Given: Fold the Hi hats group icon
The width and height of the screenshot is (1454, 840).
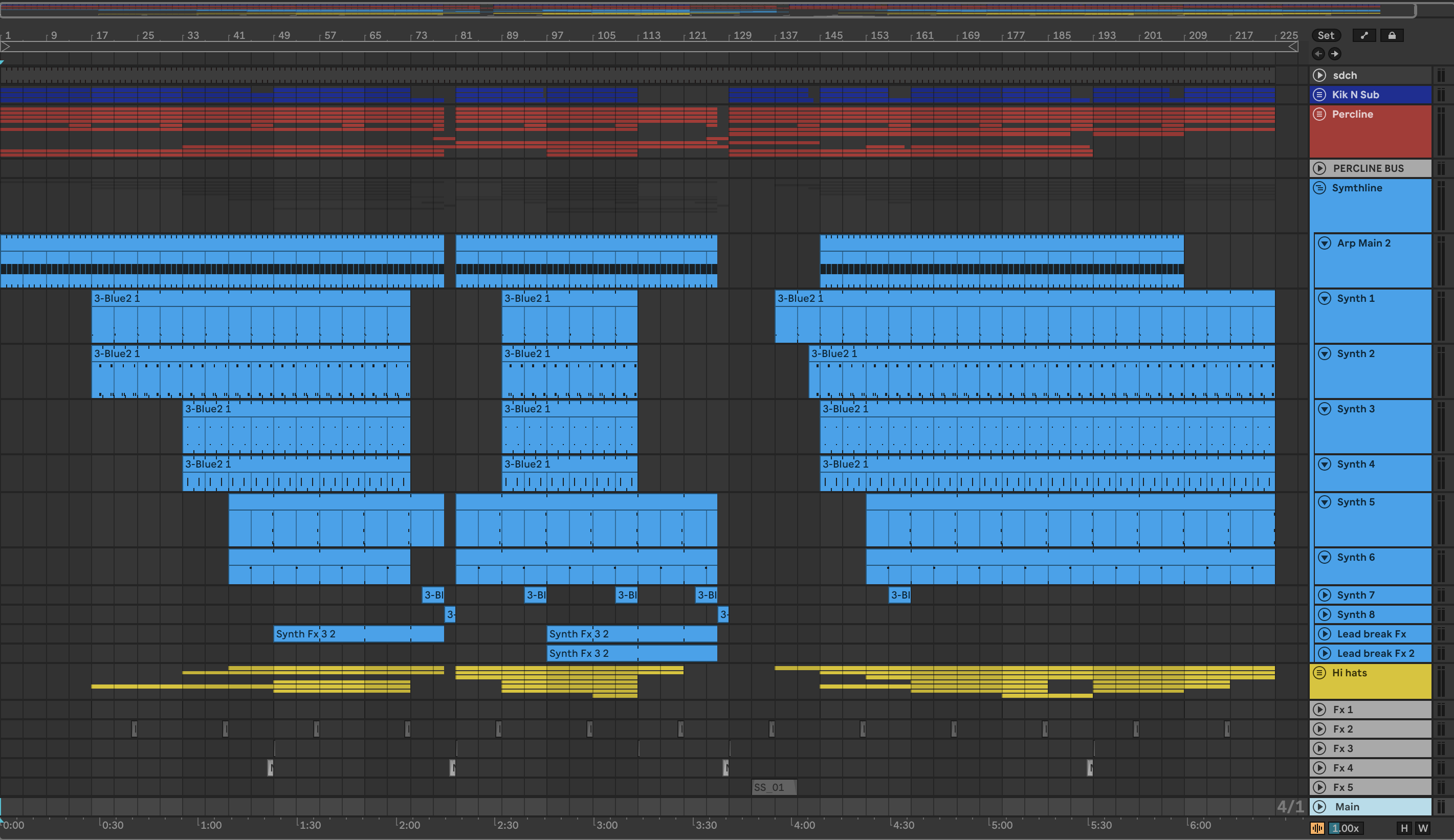Looking at the screenshot, I should (x=1319, y=673).
